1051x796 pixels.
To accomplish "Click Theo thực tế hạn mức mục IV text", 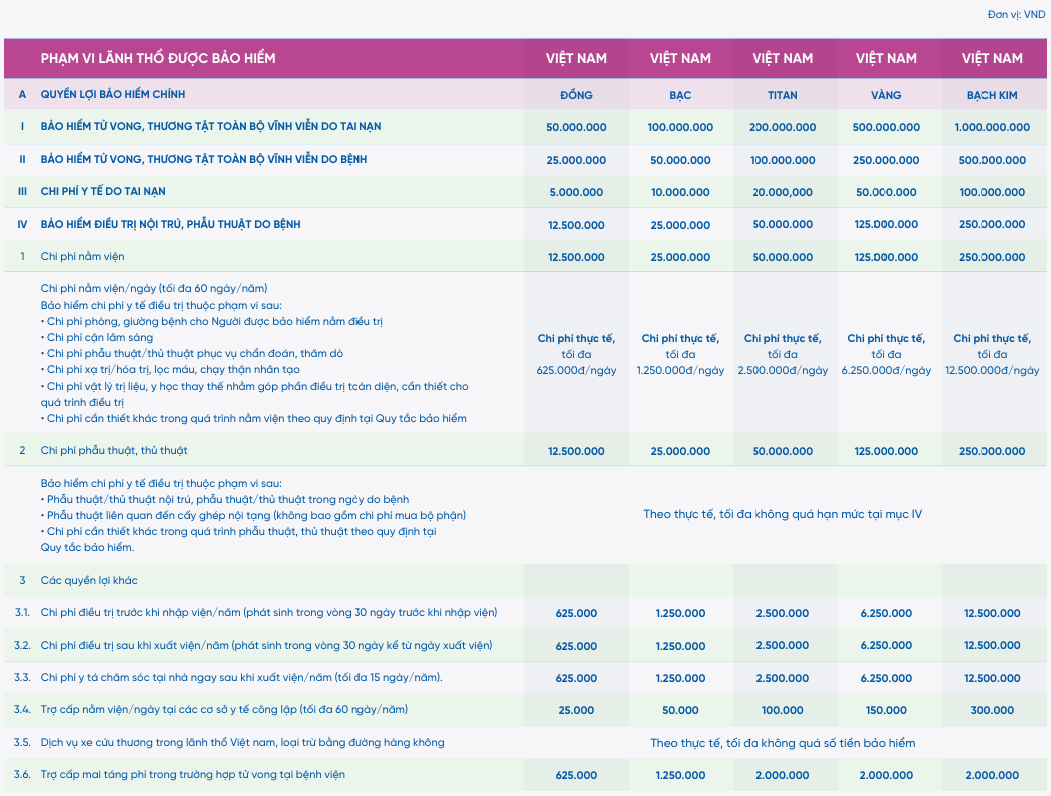I will [x=782, y=515].
